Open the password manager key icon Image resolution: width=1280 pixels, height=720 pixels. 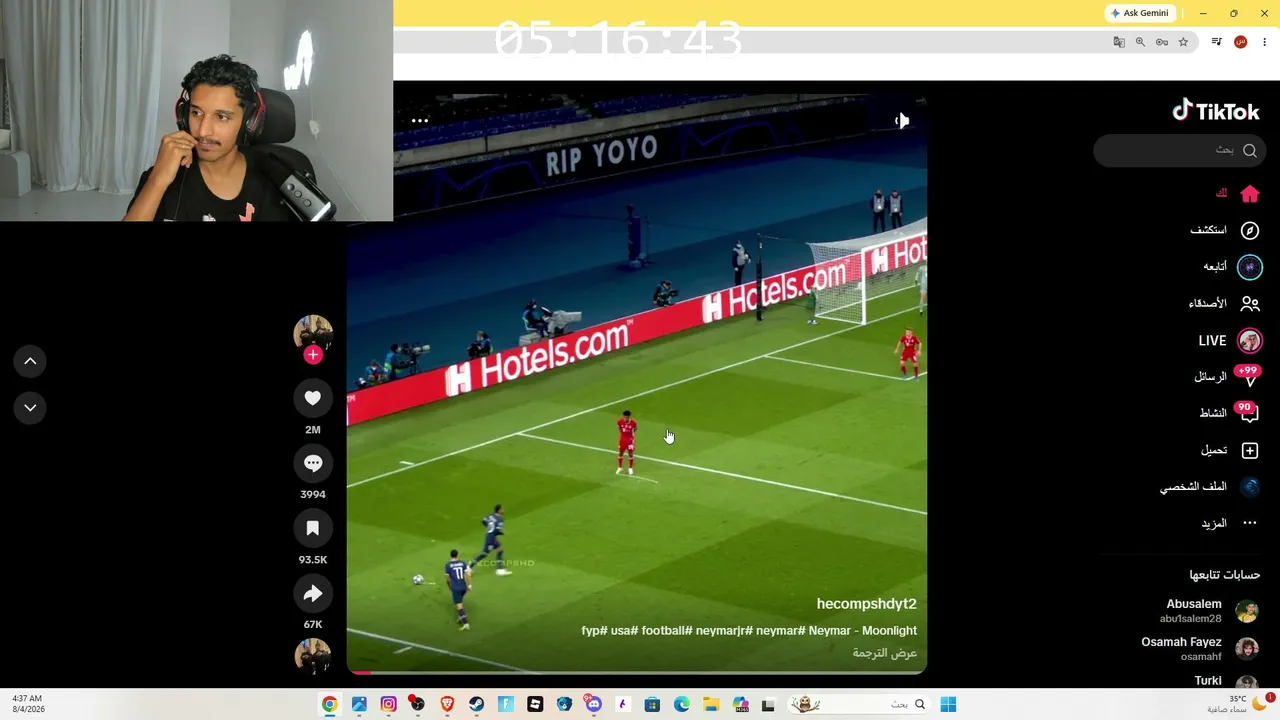[1161, 42]
